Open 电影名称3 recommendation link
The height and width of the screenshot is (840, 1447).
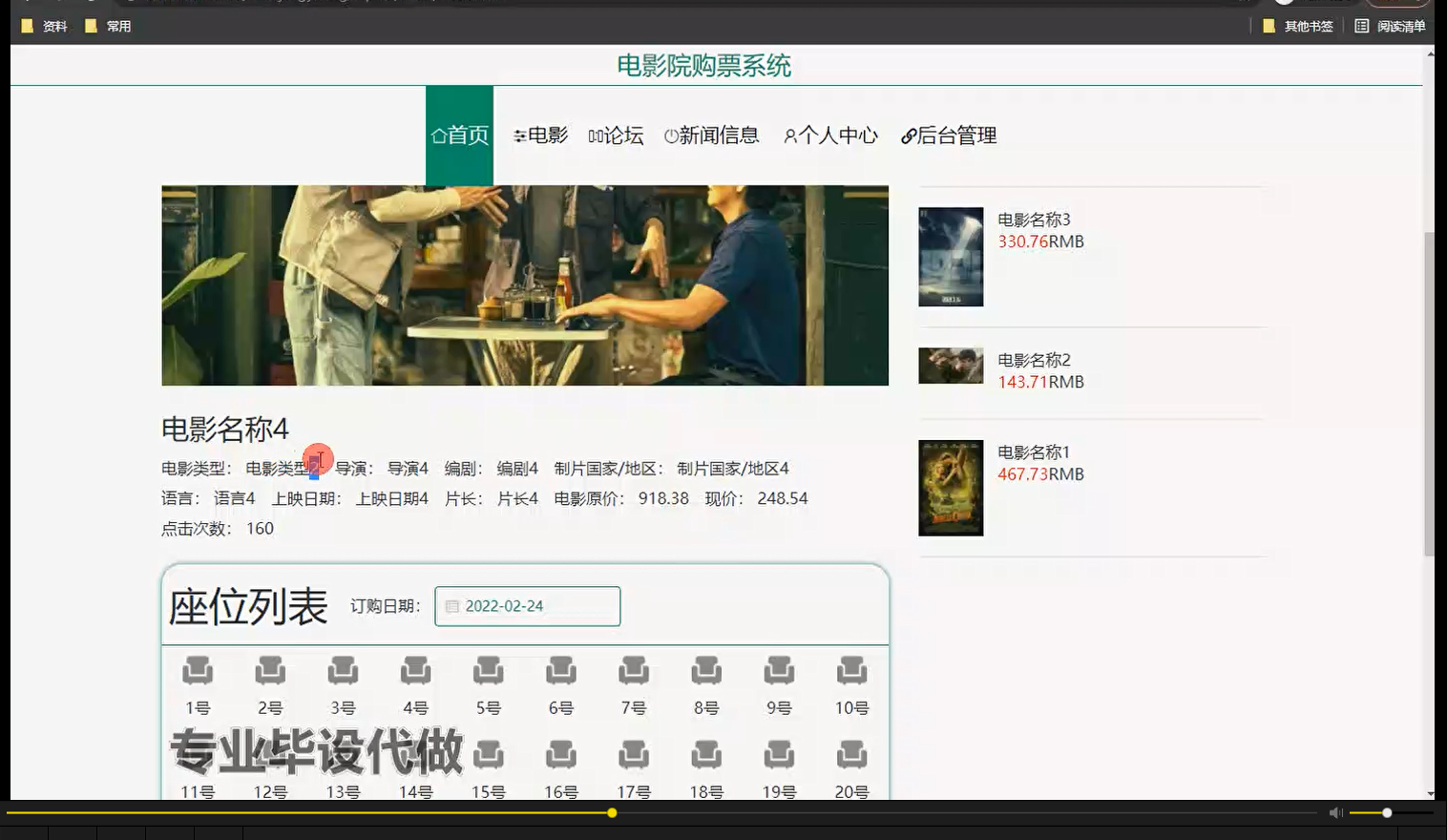tap(1034, 220)
